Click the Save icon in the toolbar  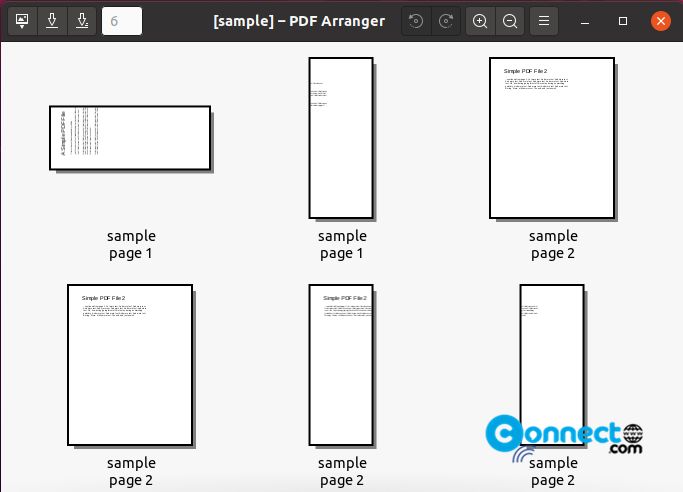tap(52, 21)
